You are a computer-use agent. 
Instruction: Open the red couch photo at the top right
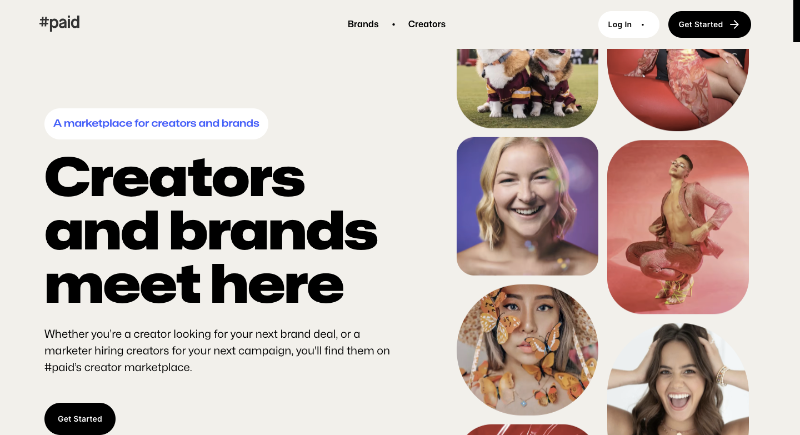(x=678, y=90)
